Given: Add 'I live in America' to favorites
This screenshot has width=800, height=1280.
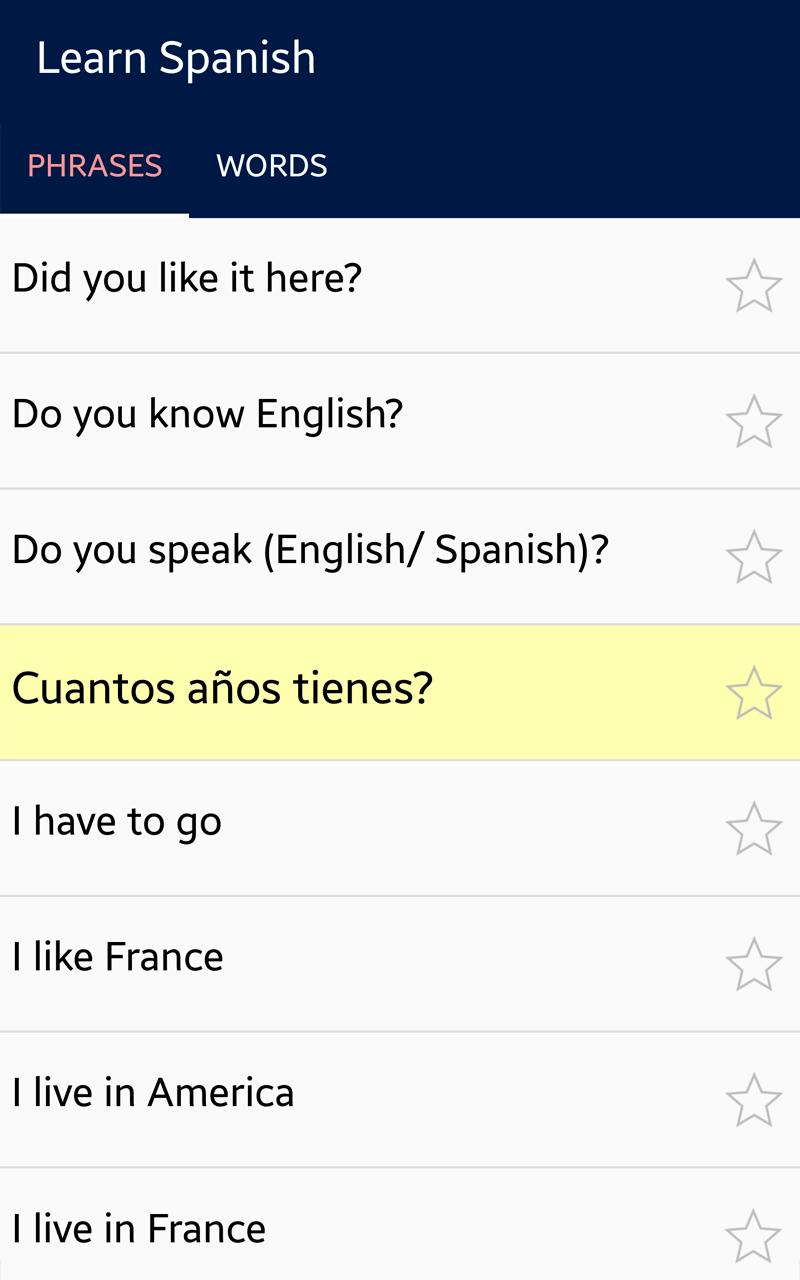Looking at the screenshot, I should (753, 1101).
